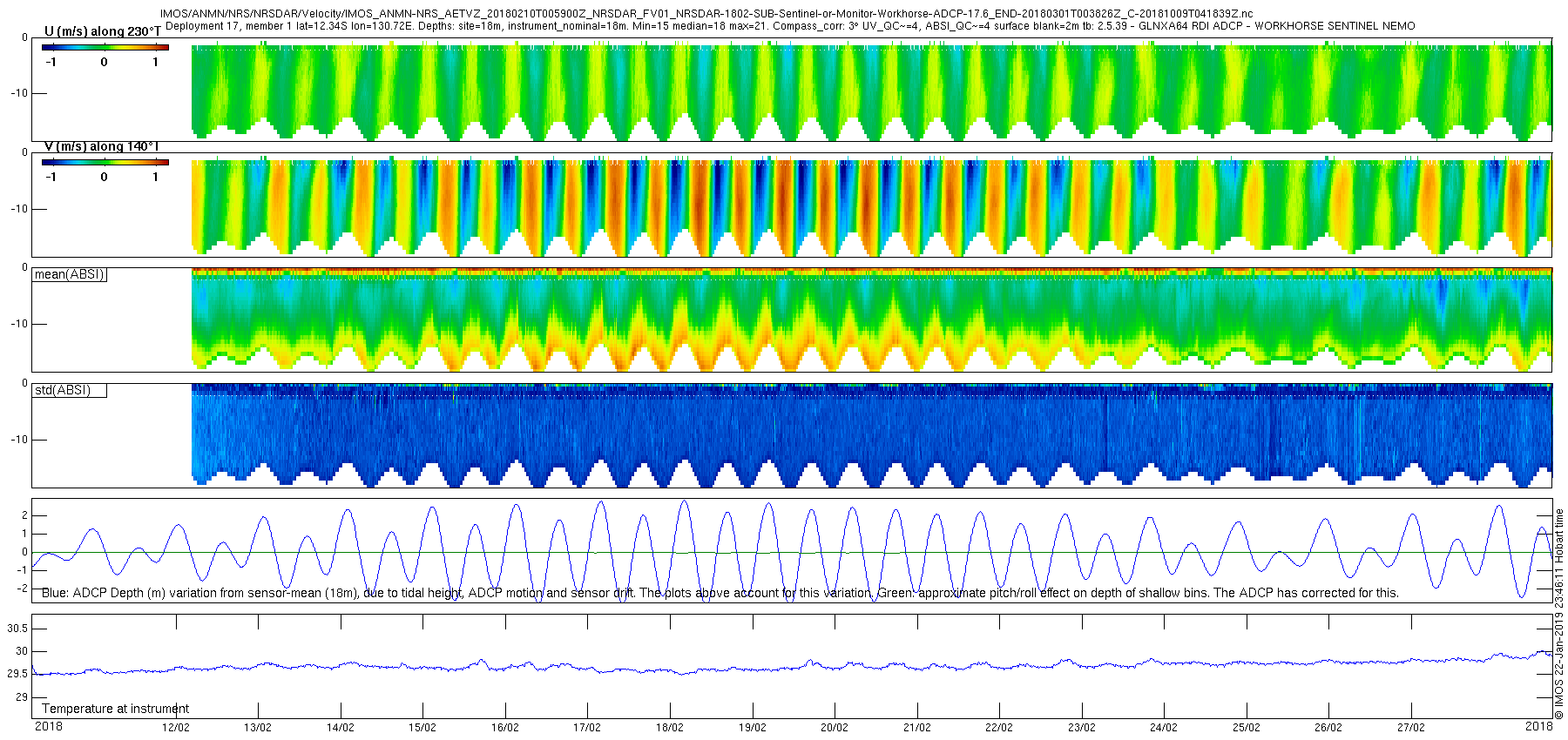
Task: Click the 29.5 temperature axis label
Action: [x=17, y=674]
